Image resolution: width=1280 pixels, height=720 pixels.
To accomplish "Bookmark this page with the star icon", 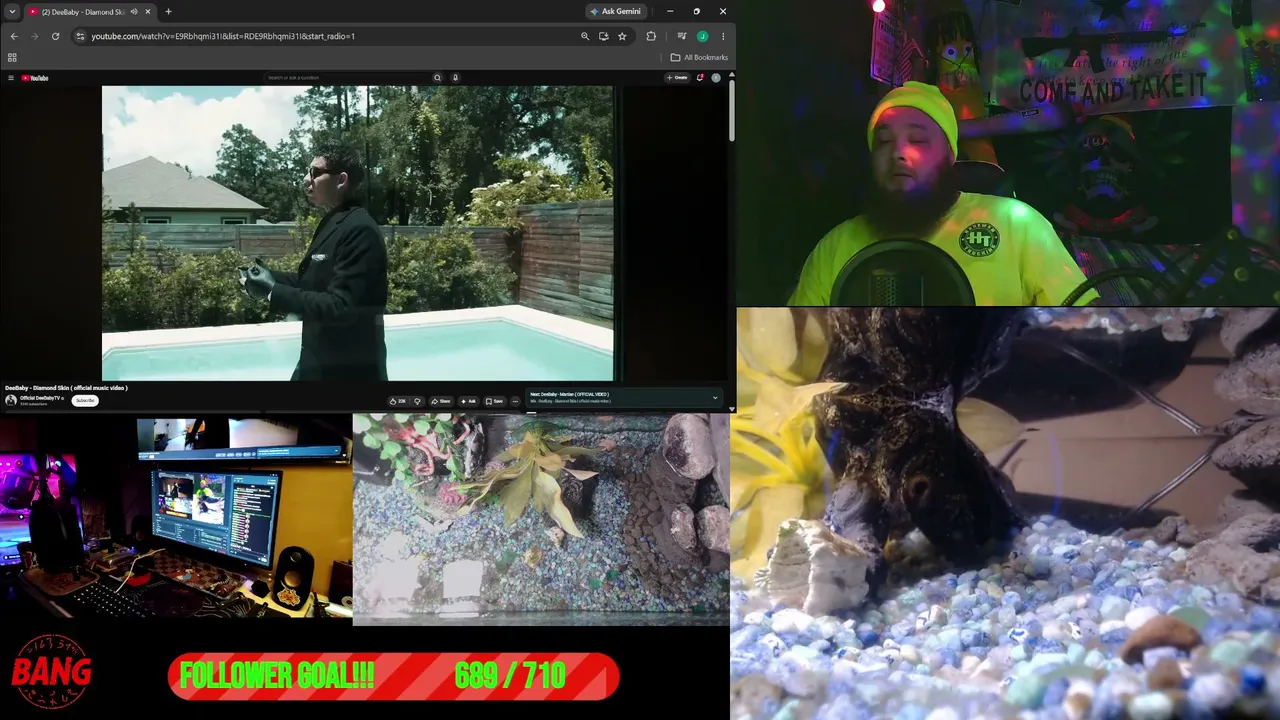I will point(622,36).
